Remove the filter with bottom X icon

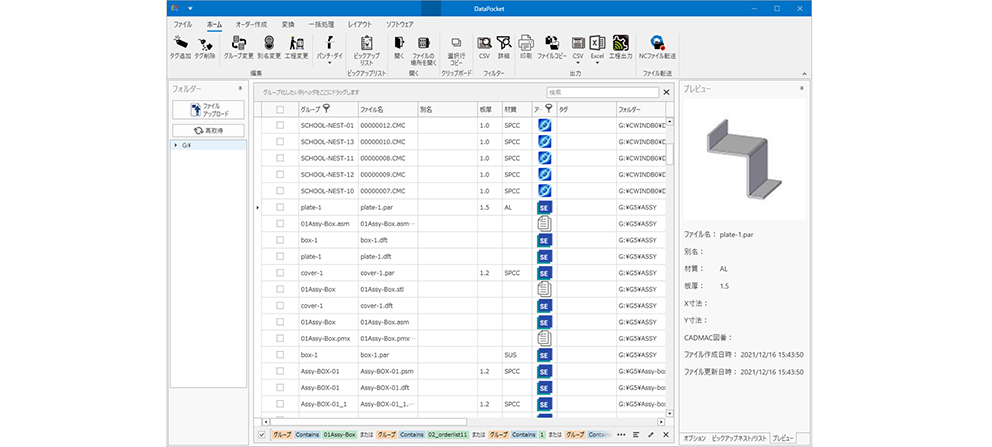666,435
